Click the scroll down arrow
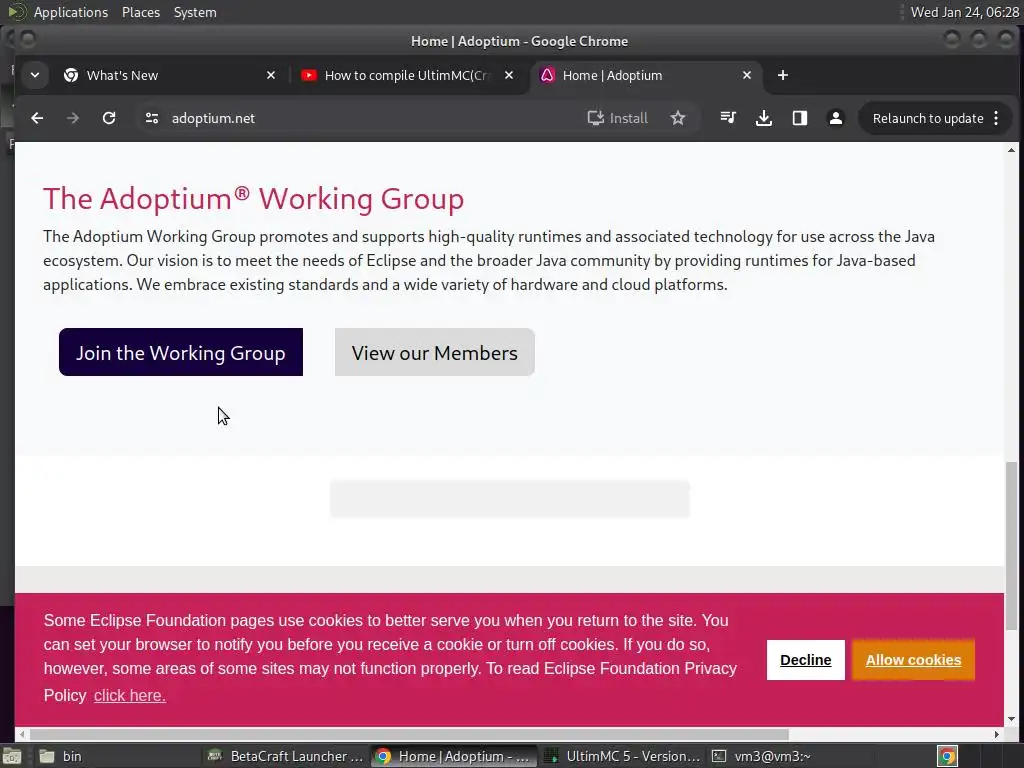This screenshot has width=1024, height=768. coord(1011,718)
